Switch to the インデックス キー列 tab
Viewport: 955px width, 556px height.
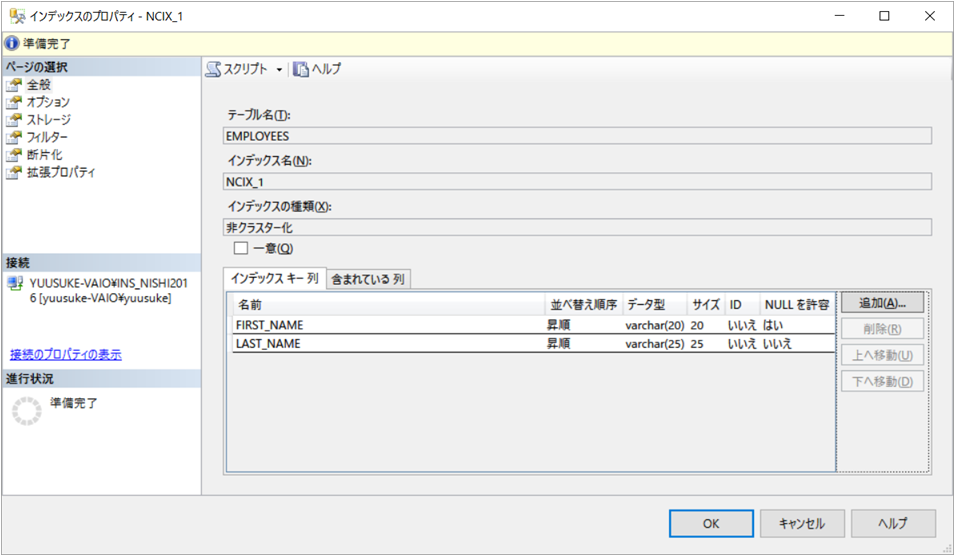click(x=275, y=278)
